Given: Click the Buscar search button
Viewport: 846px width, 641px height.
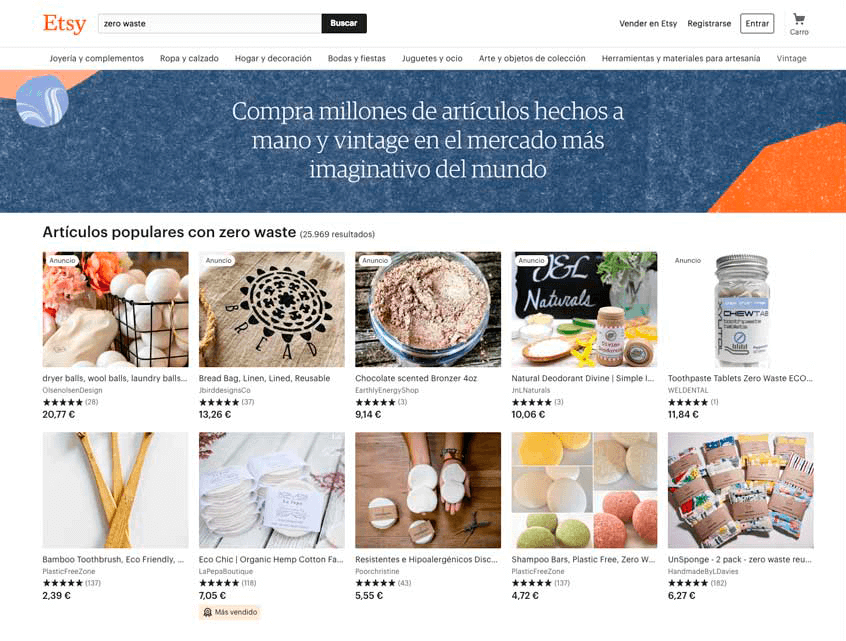Looking at the screenshot, I should click(x=344, y=23).
